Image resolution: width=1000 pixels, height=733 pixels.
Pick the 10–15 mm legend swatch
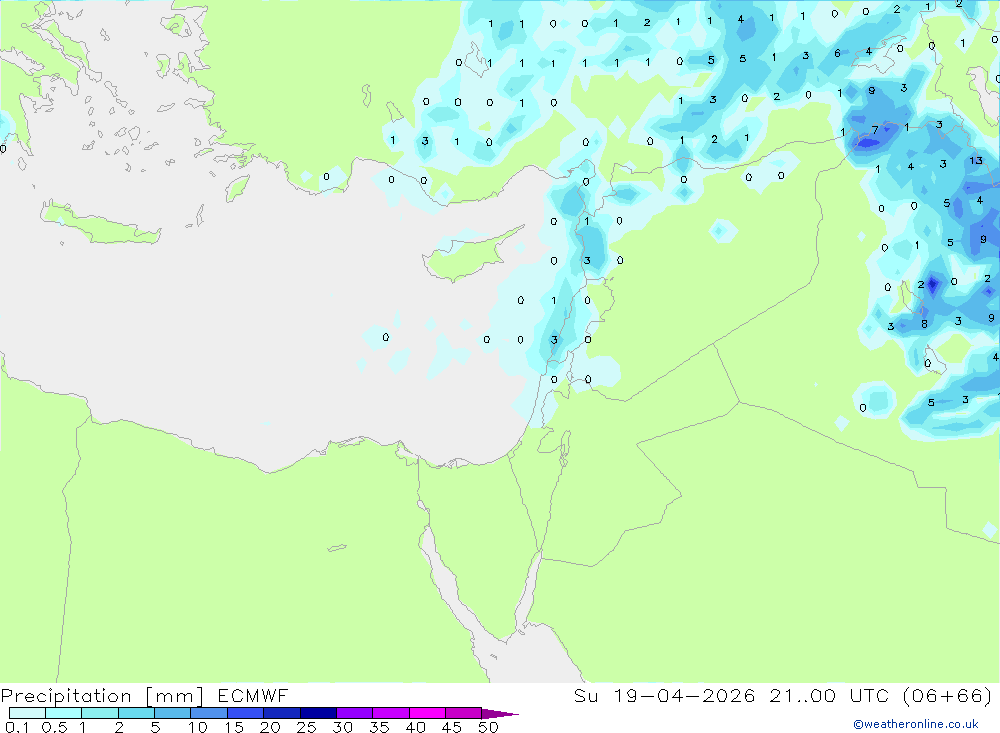click(209, 713)
